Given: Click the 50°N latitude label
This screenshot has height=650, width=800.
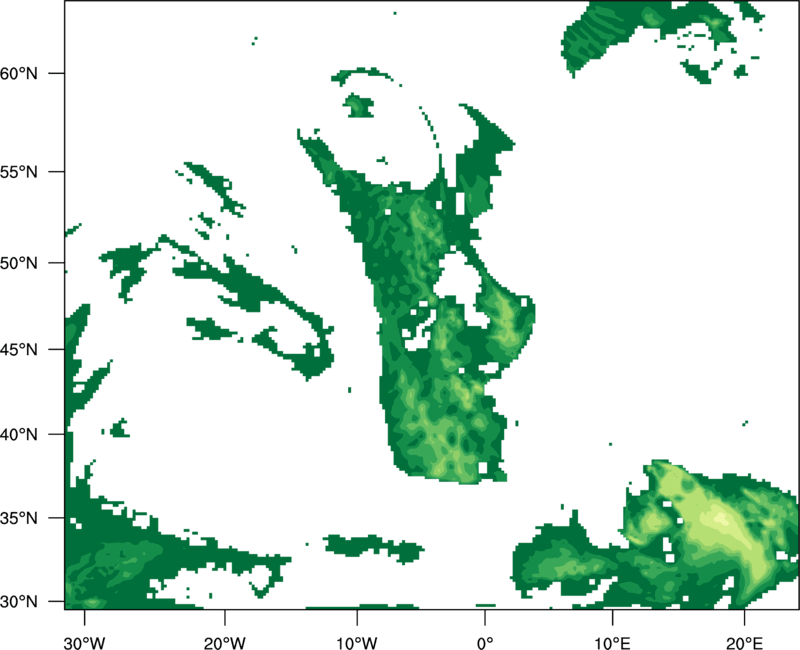Looking at the screenshot, I should pos(19,263).
